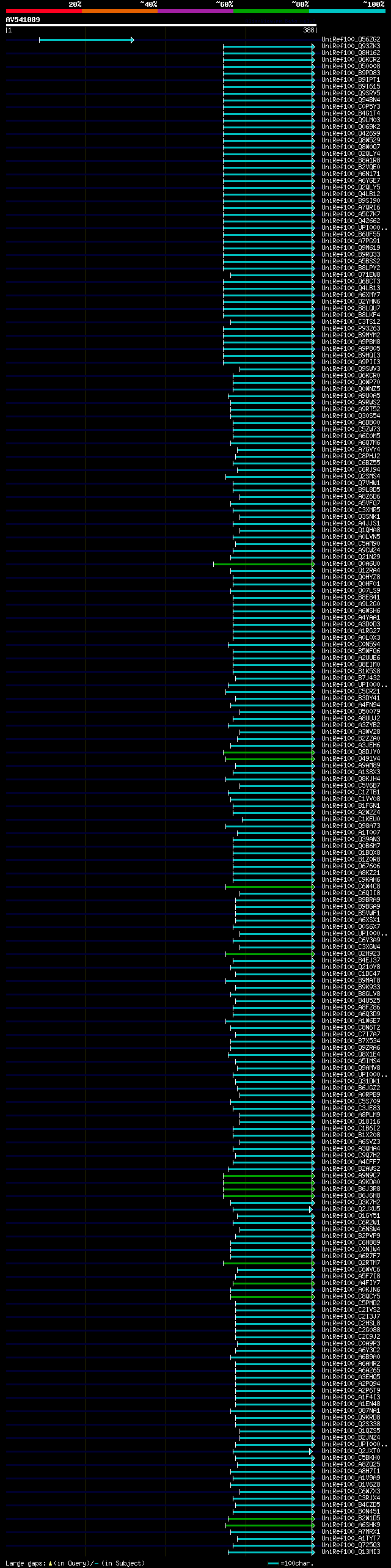Select the UniRef100_C5CR21 label
Image resolution: width=391 pixels, height=1568 pixels.
[x=351, y=692]
